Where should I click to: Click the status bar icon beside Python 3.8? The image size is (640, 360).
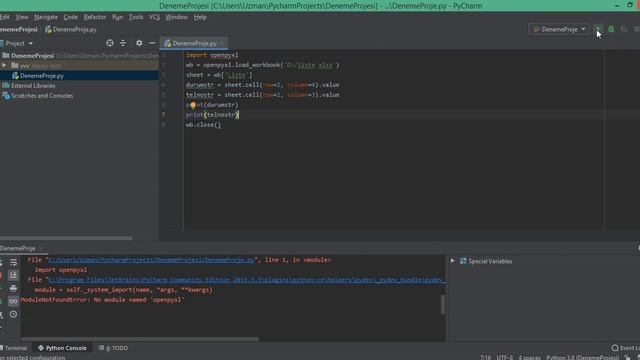click(627, 358)
